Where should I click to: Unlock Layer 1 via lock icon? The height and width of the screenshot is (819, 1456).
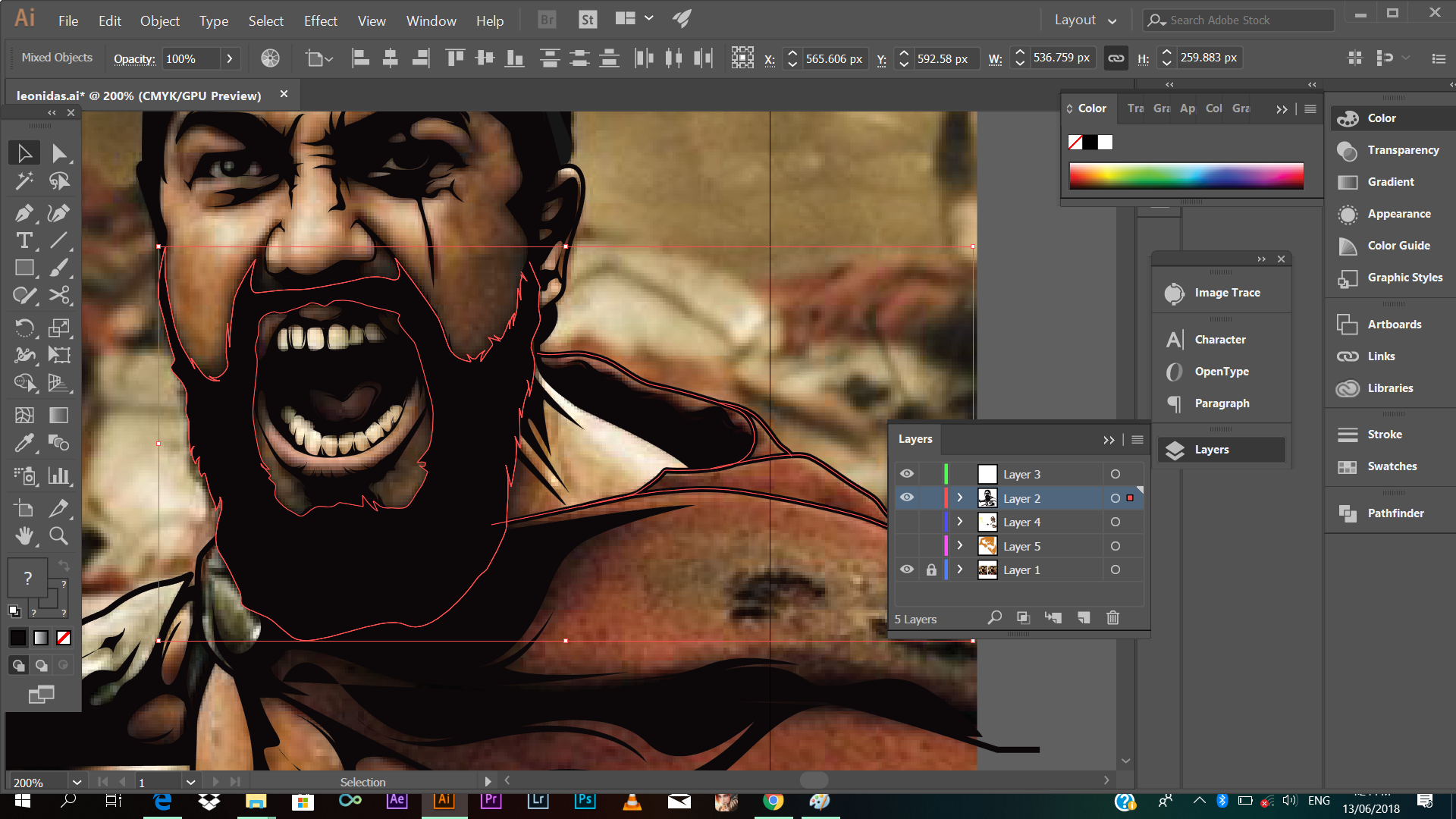click(x=931, y=570)
